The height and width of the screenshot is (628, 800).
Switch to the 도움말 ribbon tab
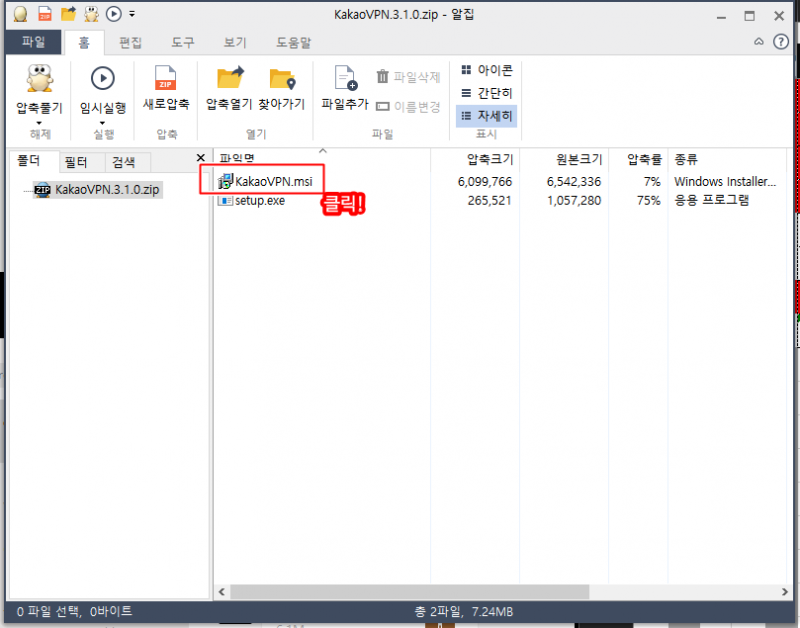click(x=293, y=43)
